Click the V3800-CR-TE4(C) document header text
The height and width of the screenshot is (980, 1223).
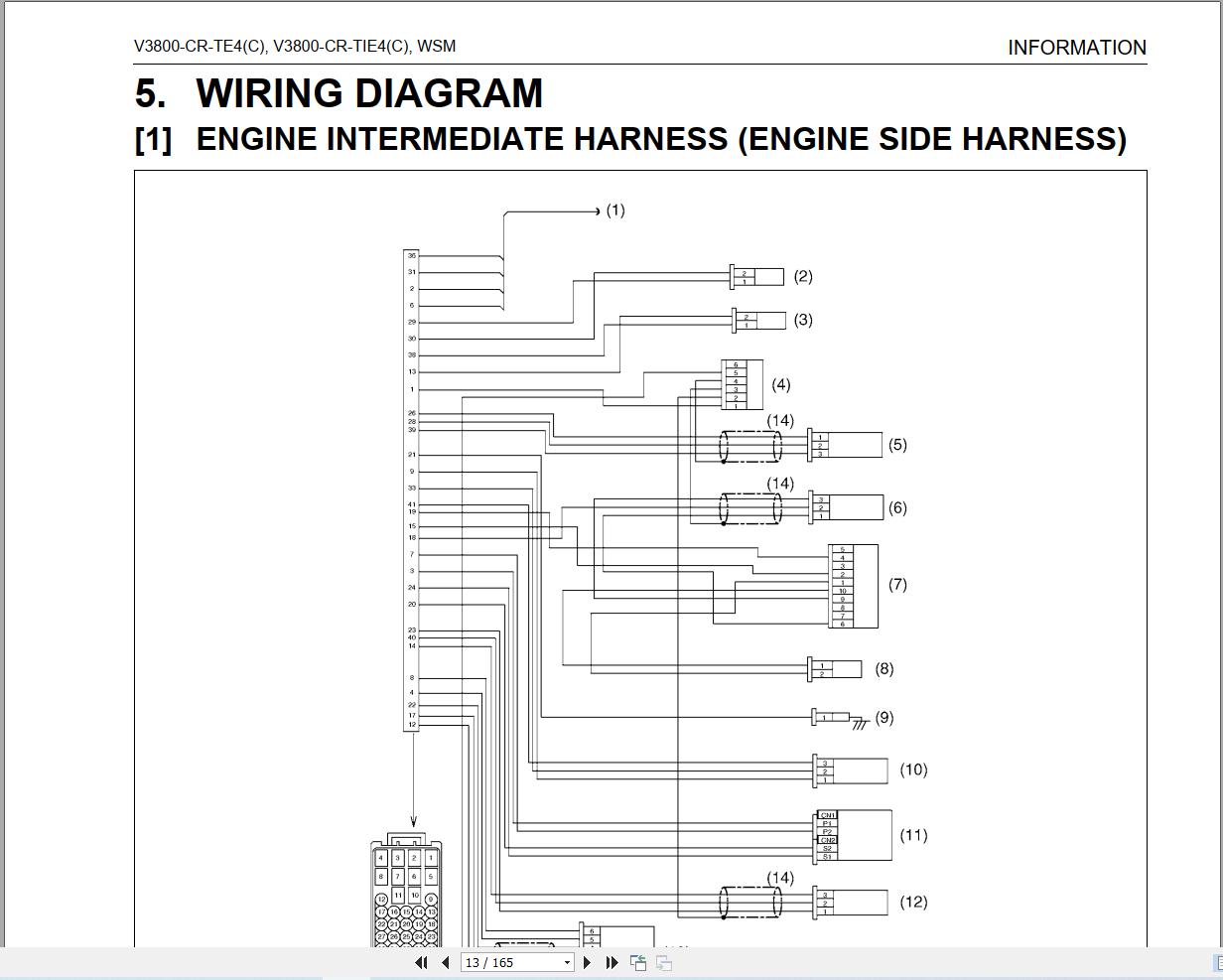coord(296,46)
